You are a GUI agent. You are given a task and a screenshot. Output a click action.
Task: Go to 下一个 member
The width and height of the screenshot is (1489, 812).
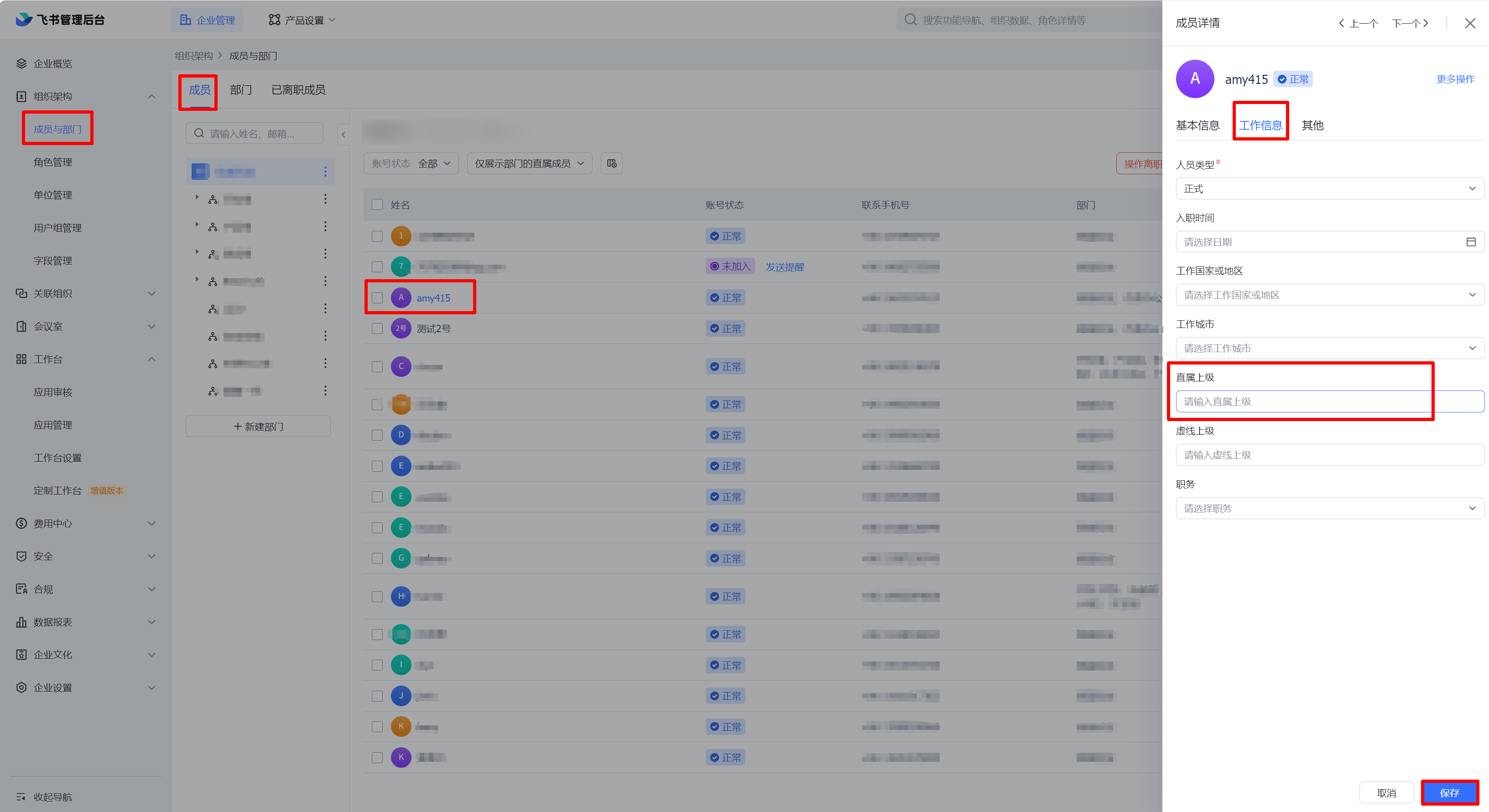coord(1410,23)
